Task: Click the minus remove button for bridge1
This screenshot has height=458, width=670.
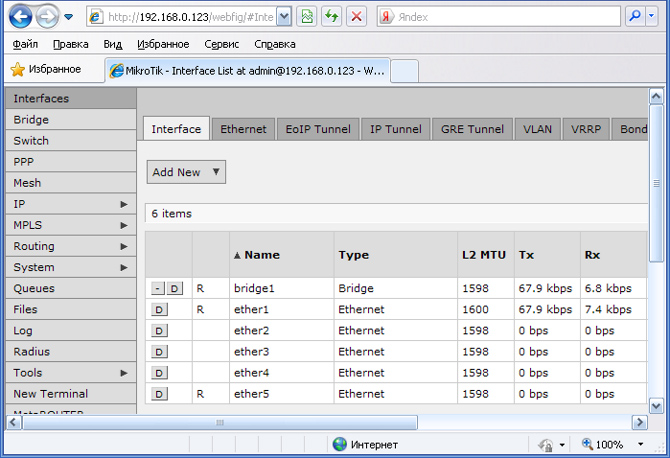Action: coord(158,289)
